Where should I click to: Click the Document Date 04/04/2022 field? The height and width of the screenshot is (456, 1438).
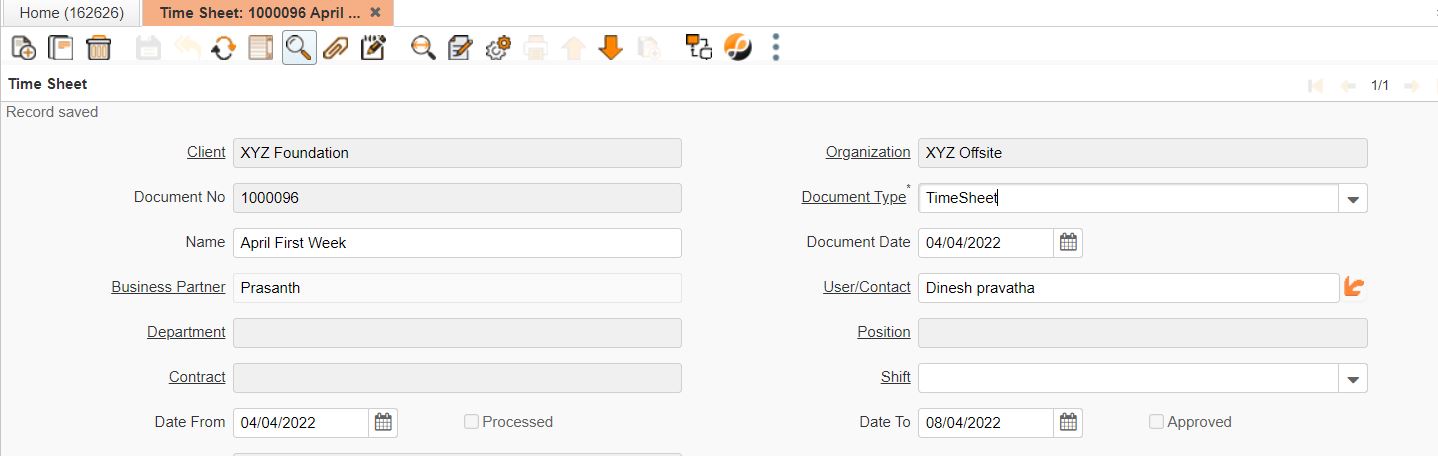986,243
